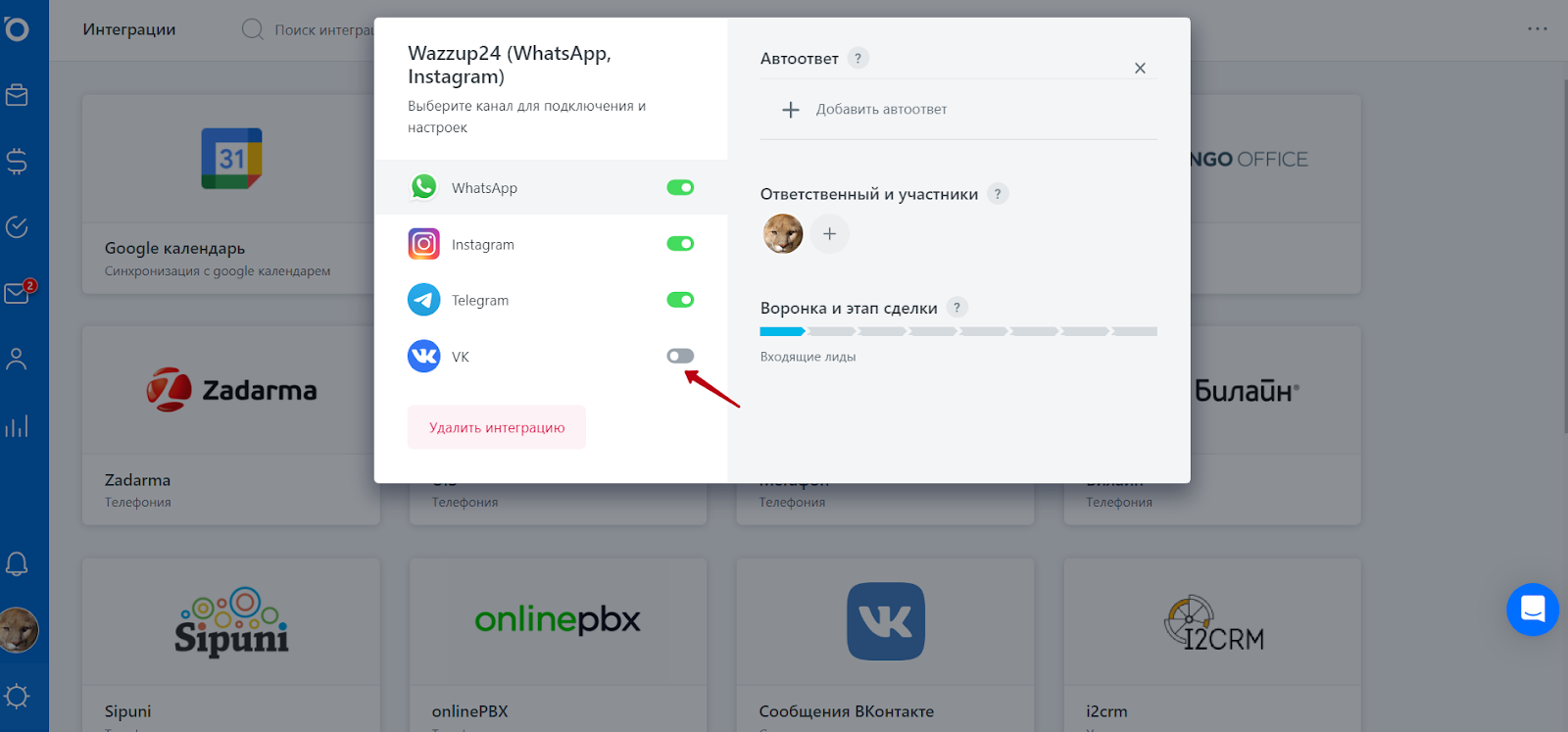Open notifications bell icon
The image size is (1568, 732).
pyautogui.click(x=17, y=563)
